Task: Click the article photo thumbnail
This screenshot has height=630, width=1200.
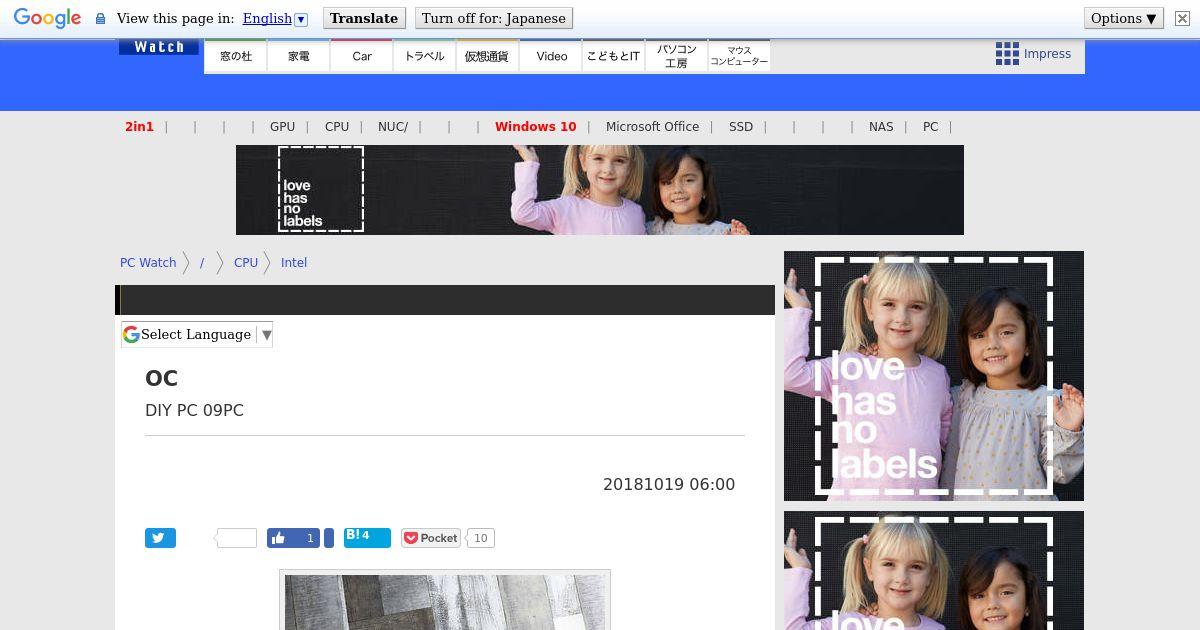Action: click(x=445, y=600)
